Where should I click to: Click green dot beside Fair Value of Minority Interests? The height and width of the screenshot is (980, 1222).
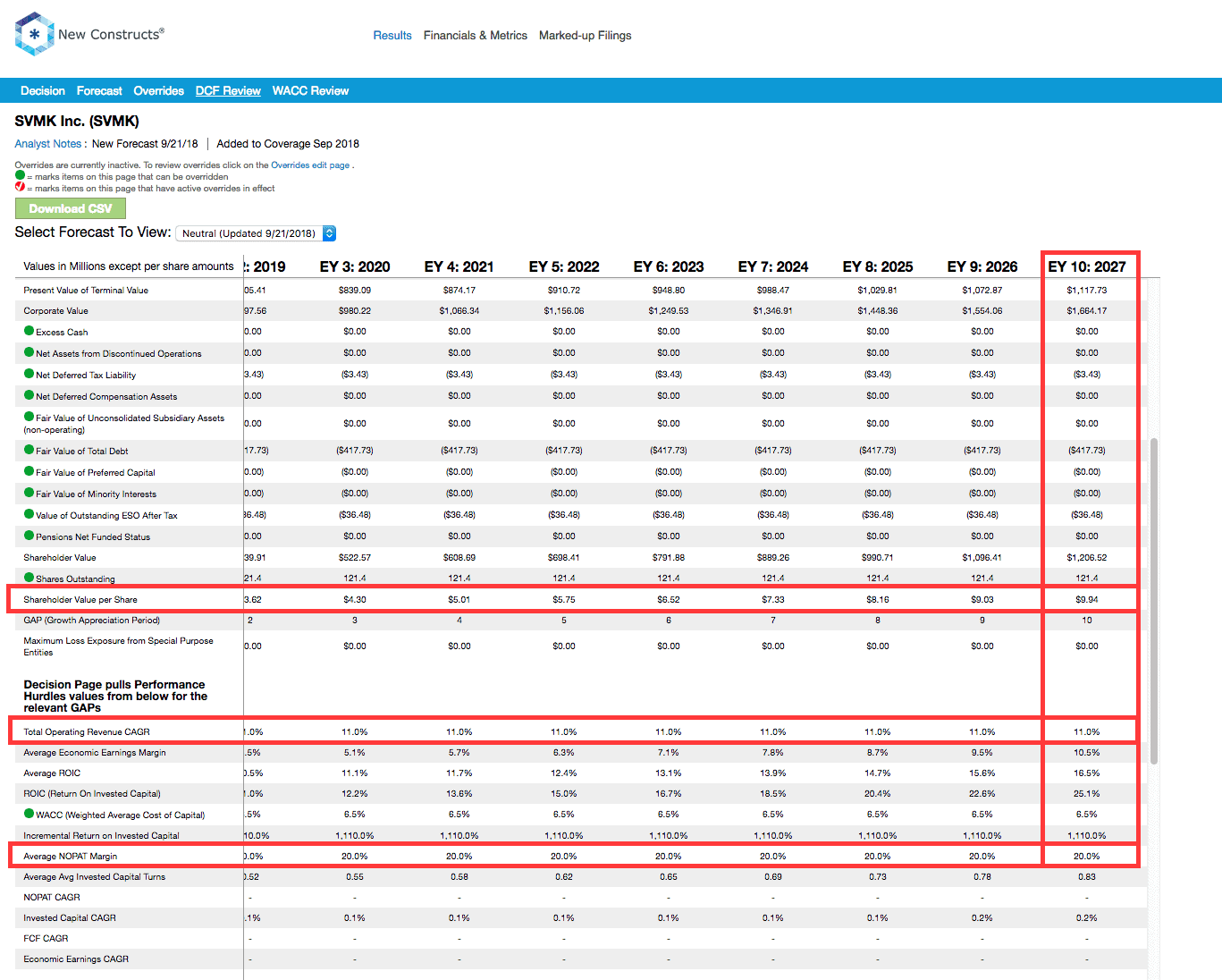(29, 493)
